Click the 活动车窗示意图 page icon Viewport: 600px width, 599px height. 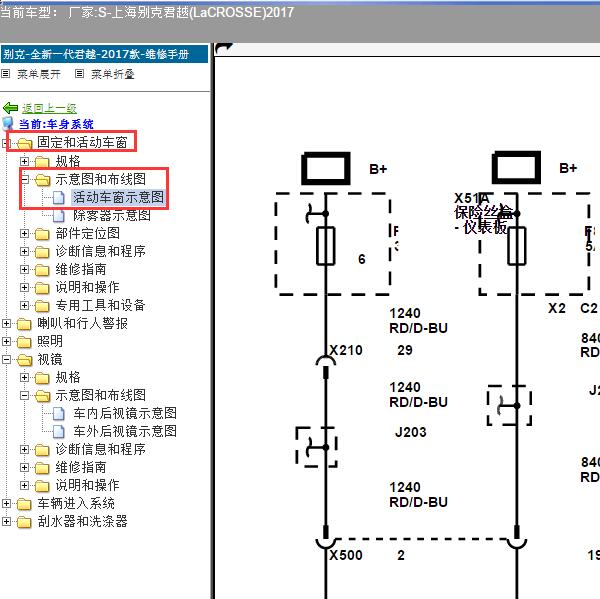(x=59, y=197)
